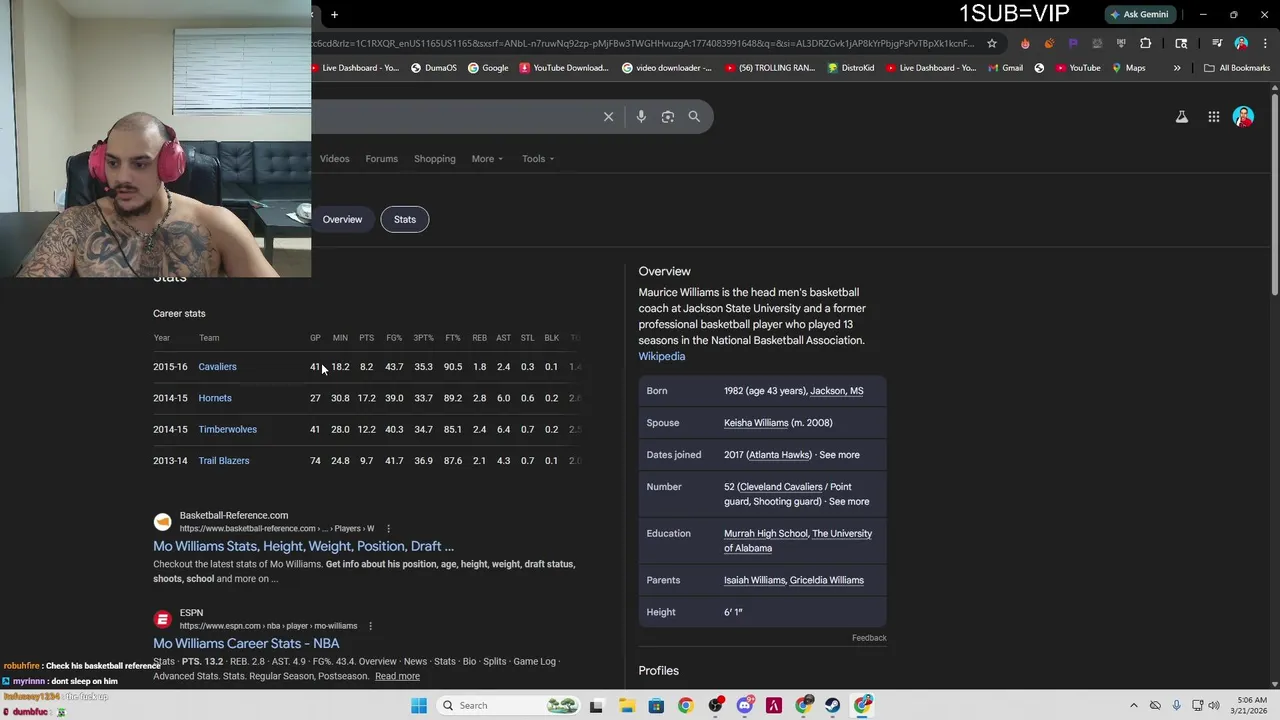Image resolution: width=1280 pixels, height=720 pixels.
Task: Open Google Lens image search icon
Action: click(x=668, y=117)
